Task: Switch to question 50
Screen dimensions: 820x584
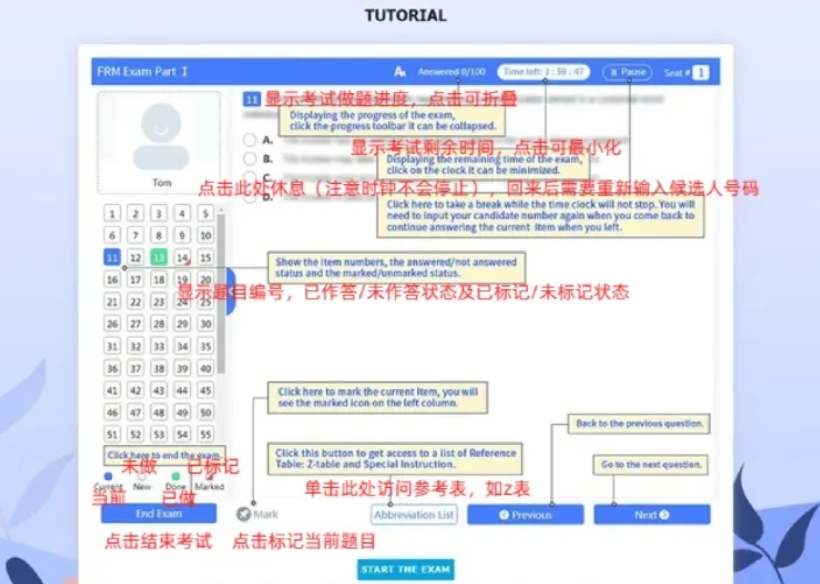Action: coord(206,412)
